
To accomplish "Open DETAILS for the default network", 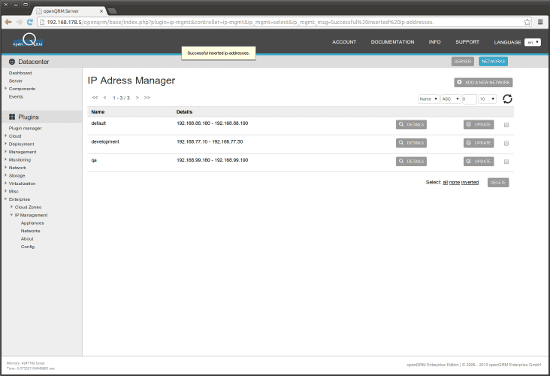I will [411, 125].
